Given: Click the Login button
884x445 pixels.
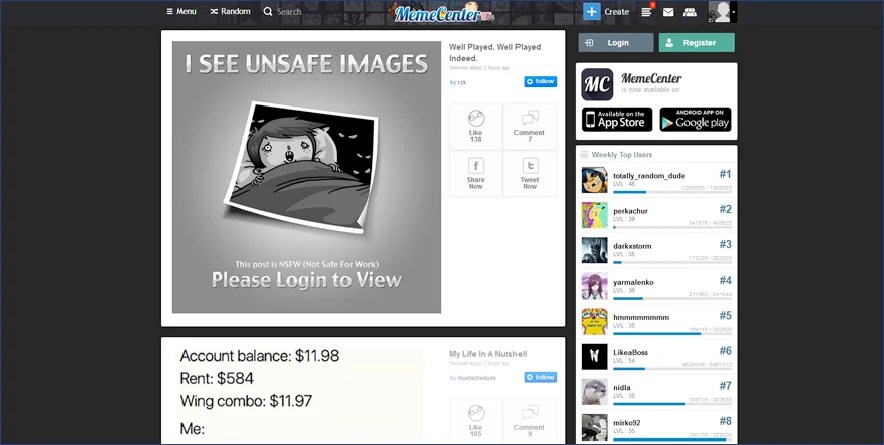Looking at the screenshot, I should tap(616, 42).
